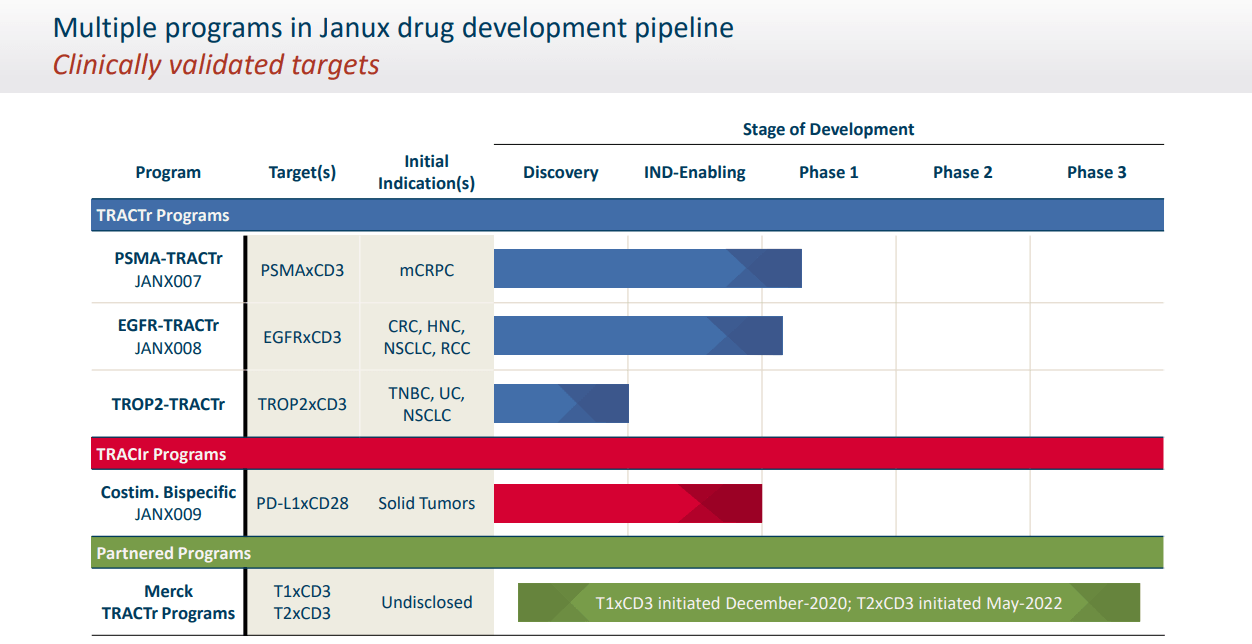Expand the TRACIr Programs section header
This screenshot has height=644, width=1252.
160,453
